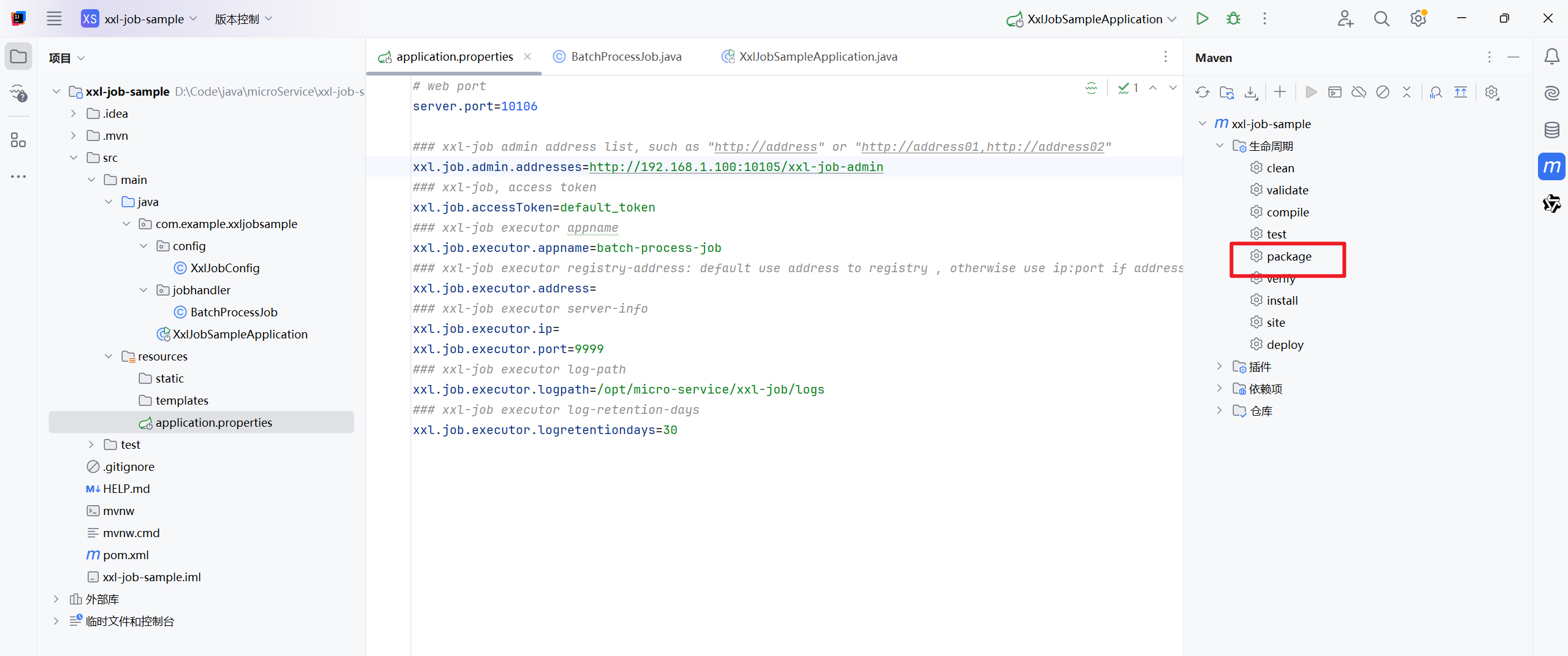This screenshot has height=656, width=1568.
Task: Open Execute Maven Goal dialog
Action: pos(1335,92)
